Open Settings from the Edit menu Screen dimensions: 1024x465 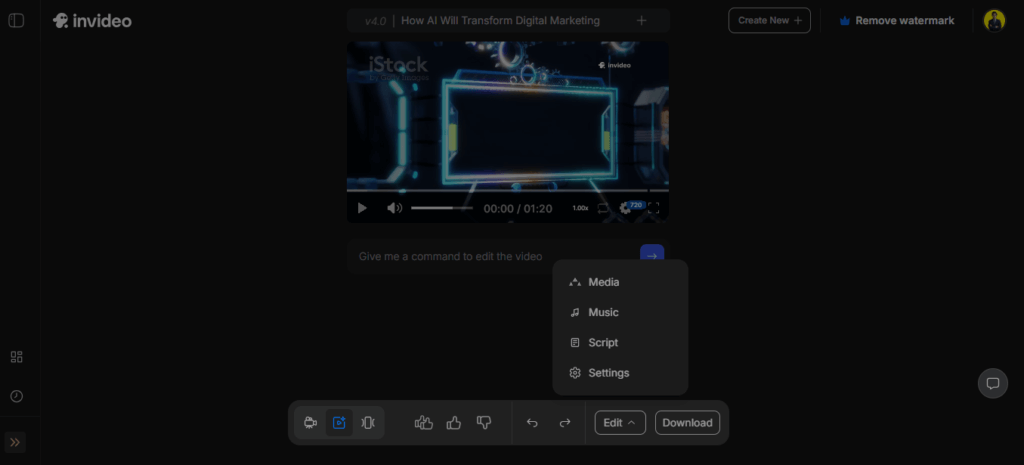point(608,373)
